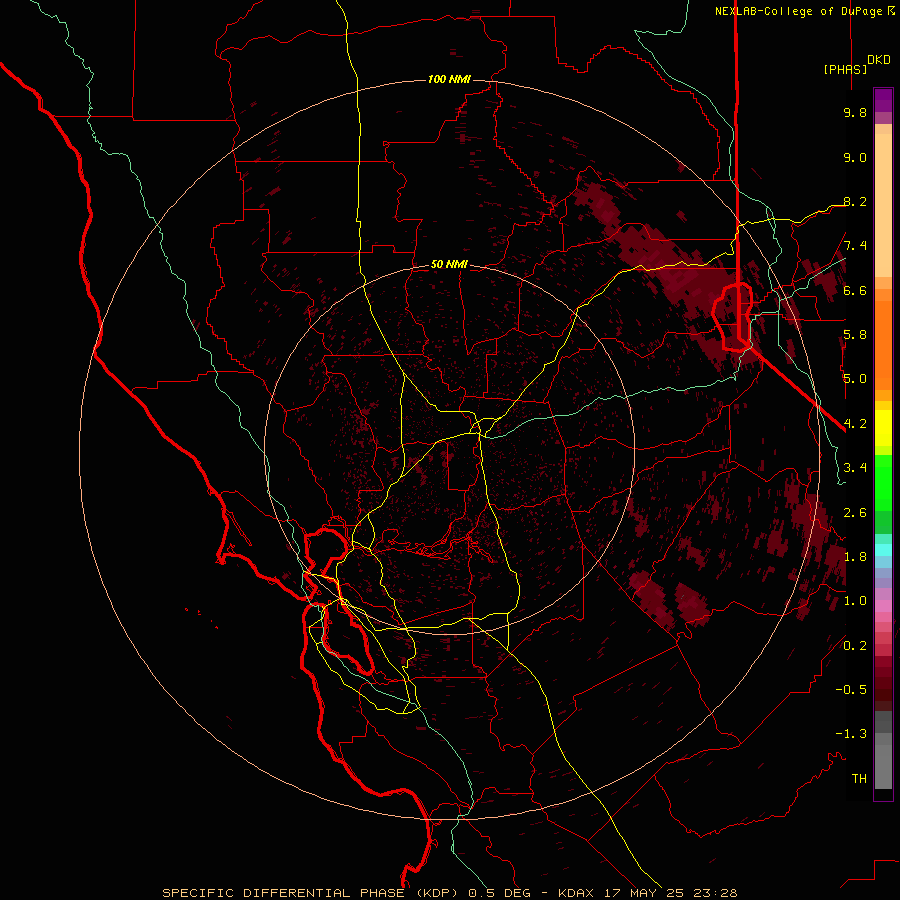Pick the purple swatch atop the color scale
900x900 pixels.
coord(883,100)
